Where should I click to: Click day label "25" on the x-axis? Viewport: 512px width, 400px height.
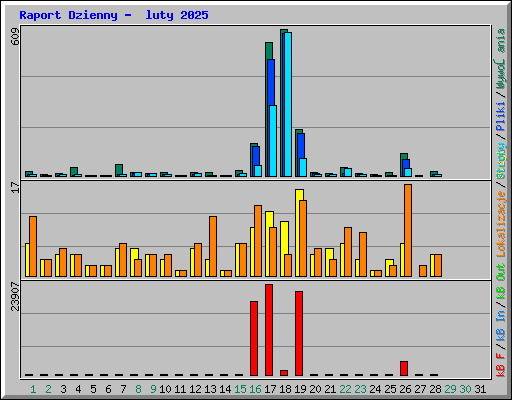pyautogui.click(x=390, y=389)
